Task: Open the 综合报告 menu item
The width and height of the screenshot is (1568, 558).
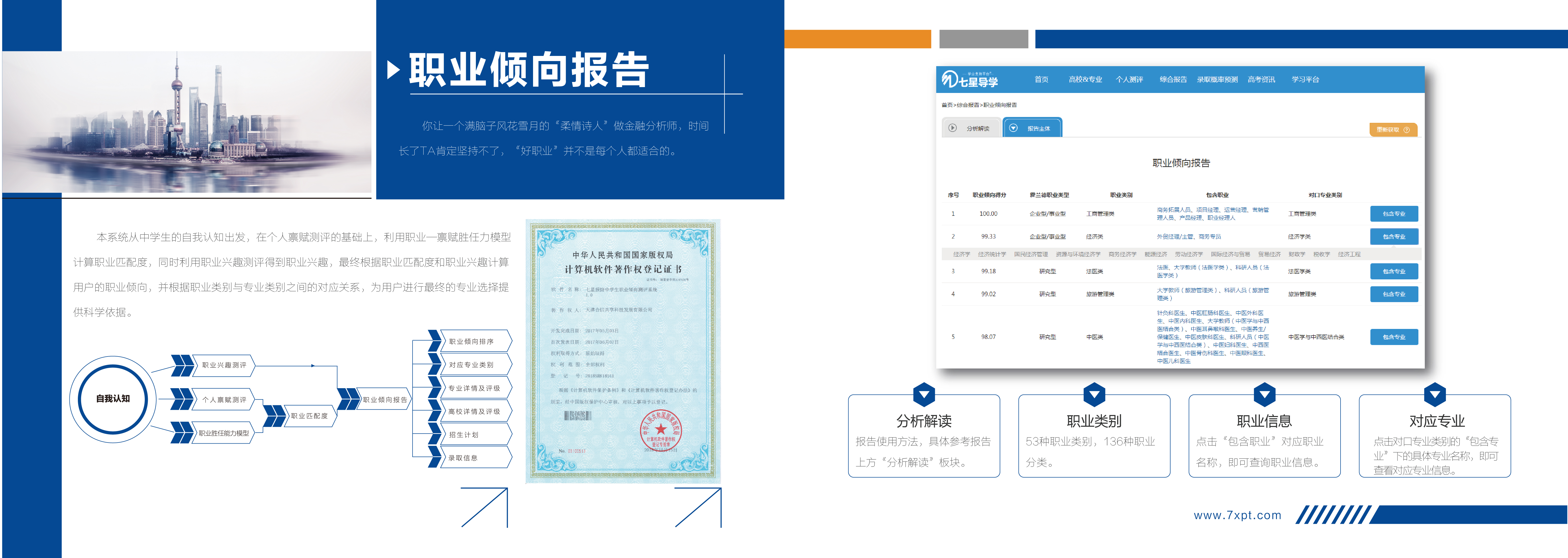Action: click(x=1173, y=79)
